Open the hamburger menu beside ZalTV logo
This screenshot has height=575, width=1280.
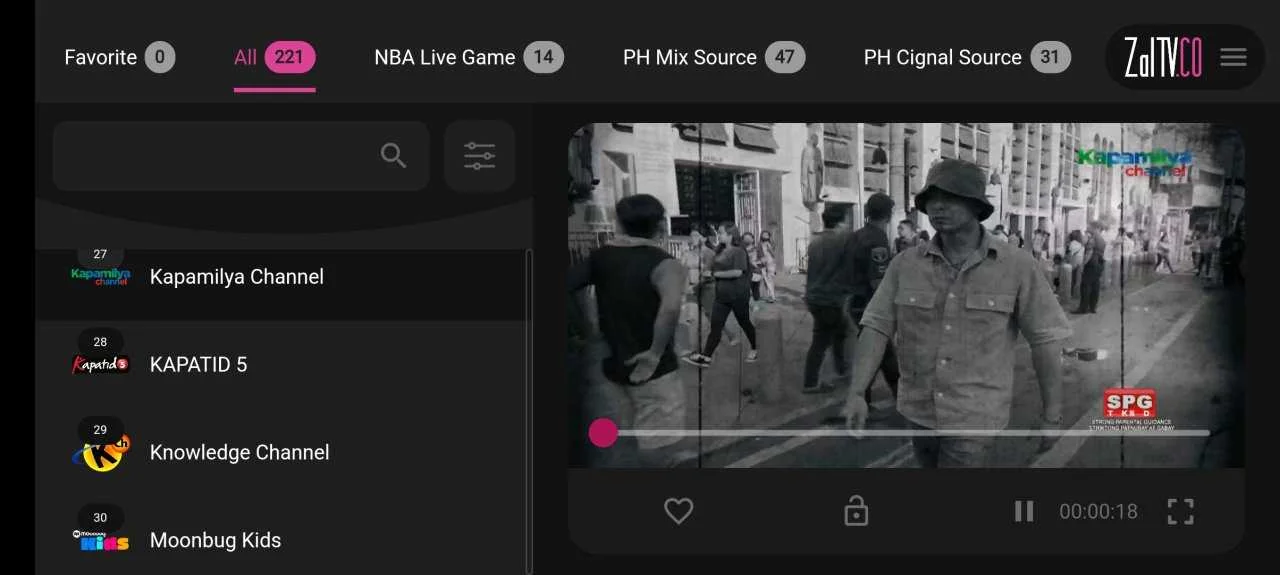(1233, 57)
